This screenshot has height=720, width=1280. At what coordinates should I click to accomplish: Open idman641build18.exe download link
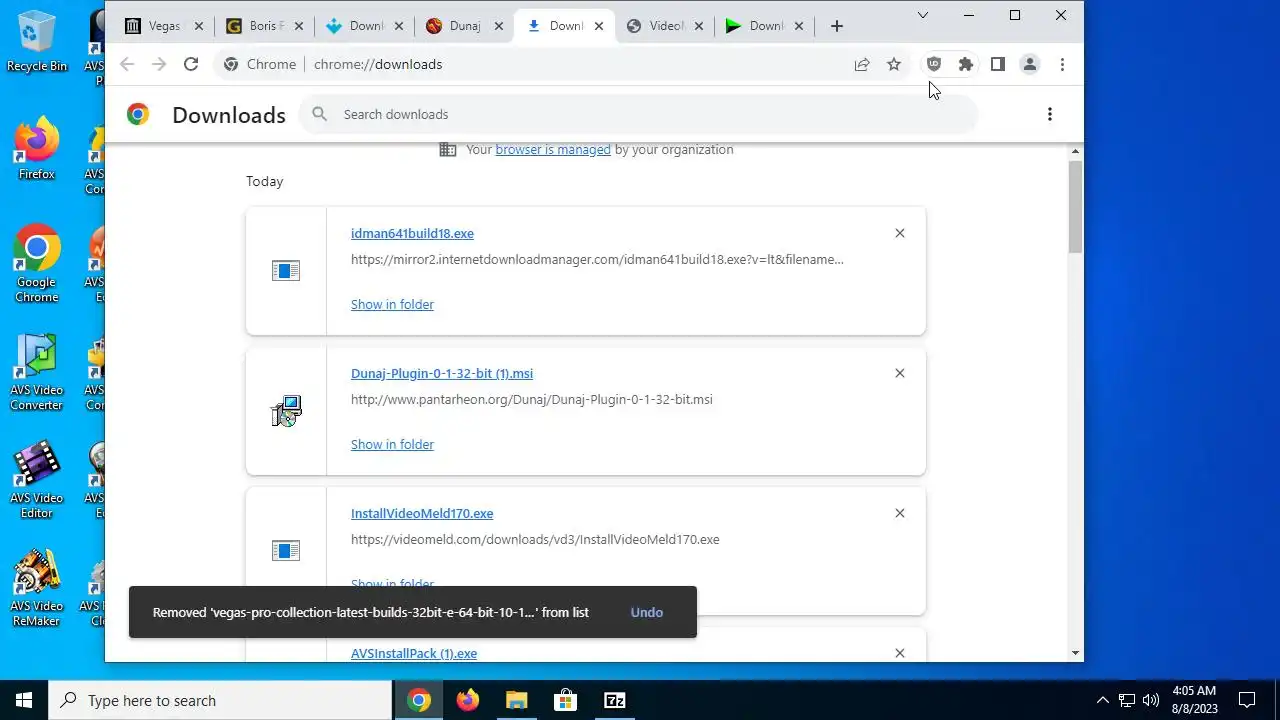412,233
